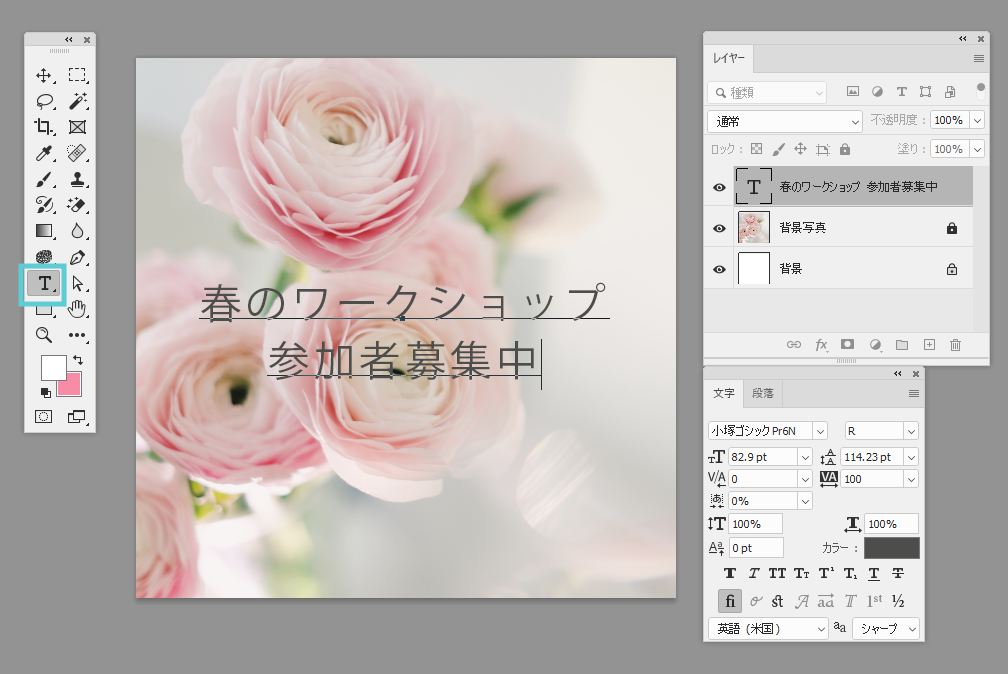1008x674 pixels.
Task: Open the レイヤー panel tab
Action: pos(728,58)
